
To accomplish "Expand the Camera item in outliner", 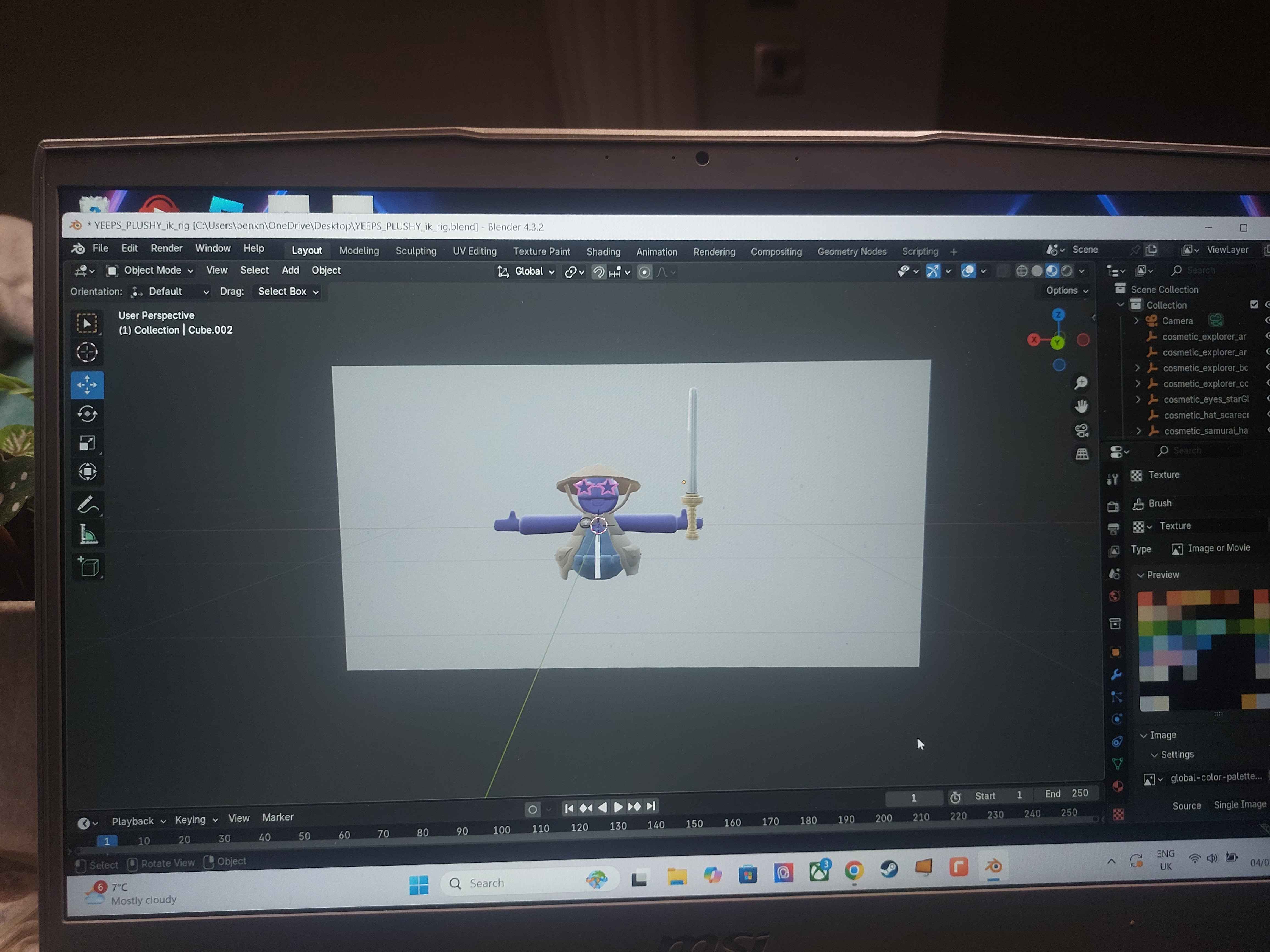I will [1136, 321].
